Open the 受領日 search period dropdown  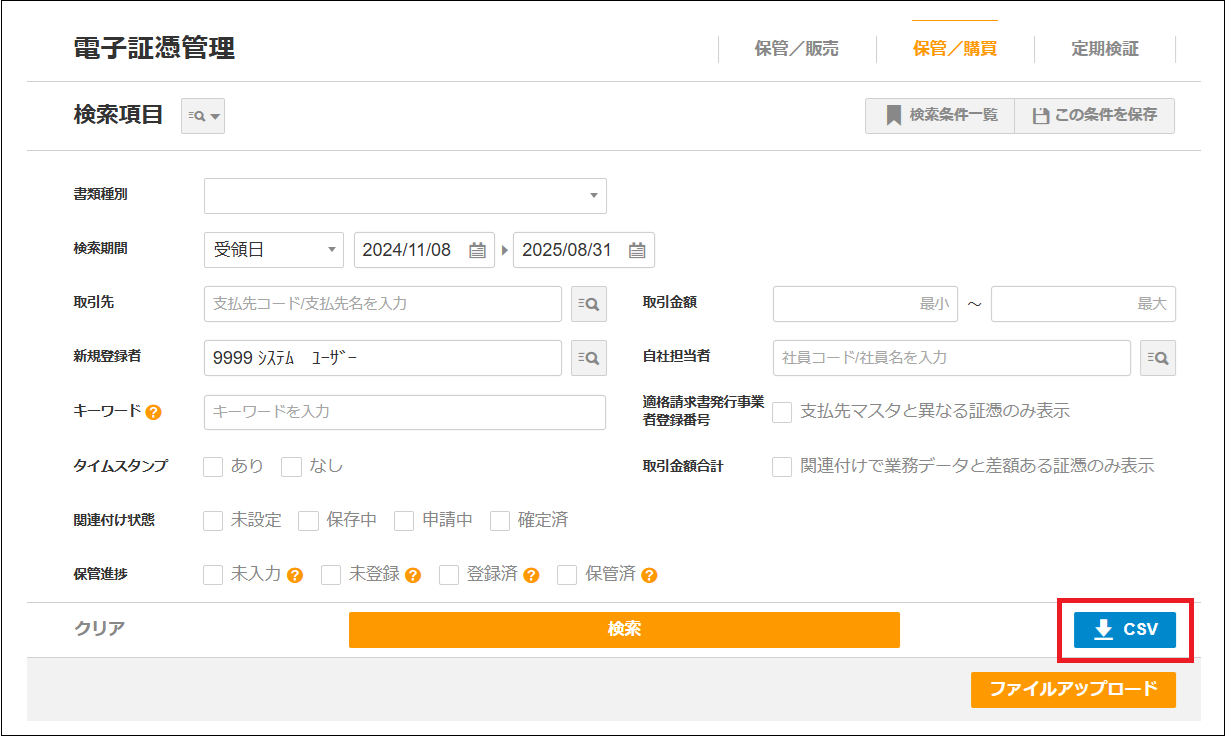tap(274, 250)
